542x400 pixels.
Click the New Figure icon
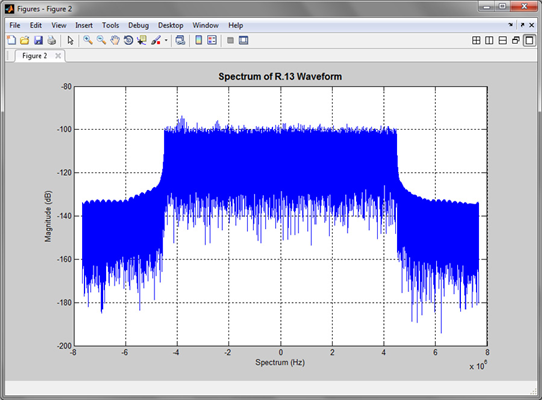(x=11, y=40)
